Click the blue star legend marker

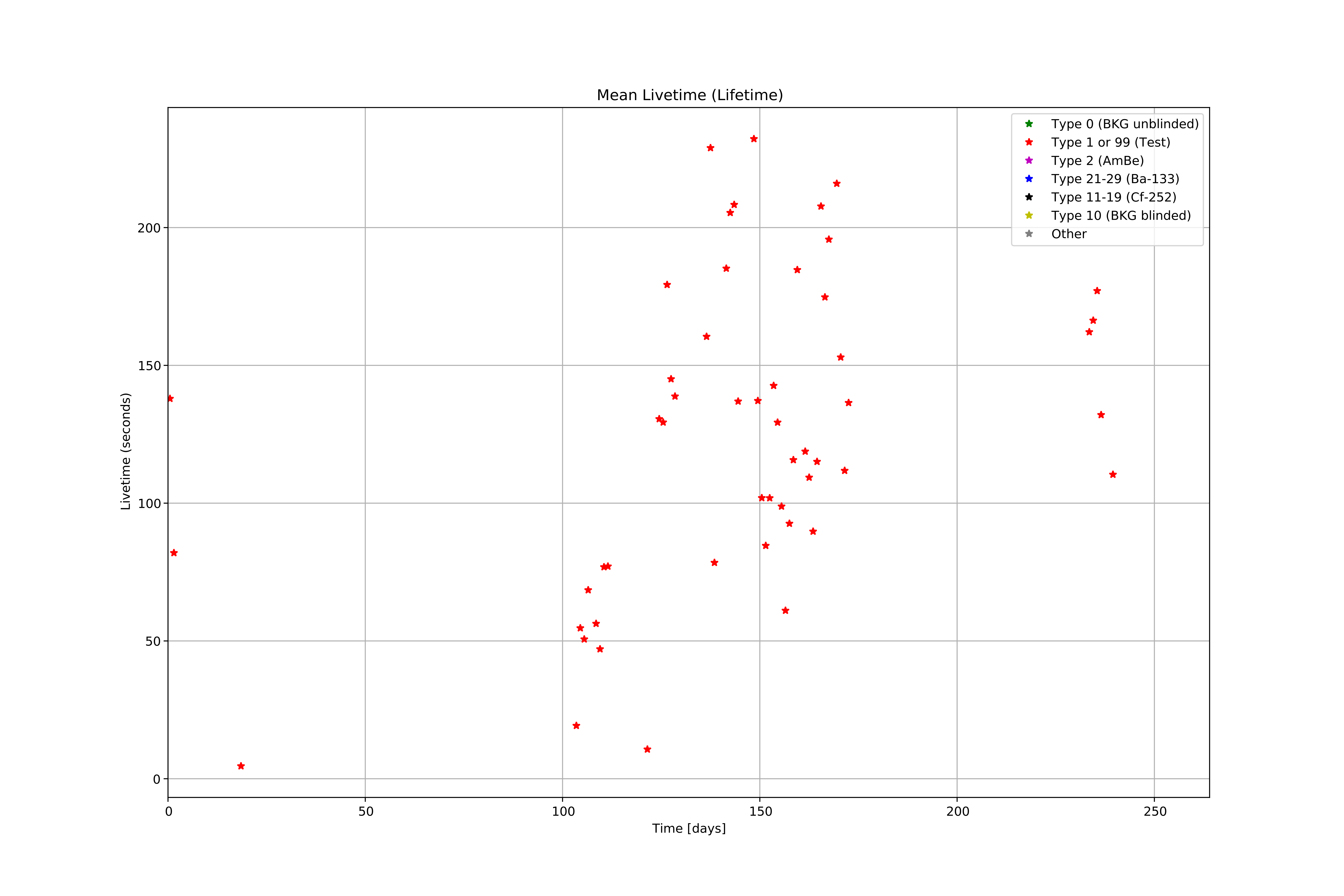coord(1029,179)
